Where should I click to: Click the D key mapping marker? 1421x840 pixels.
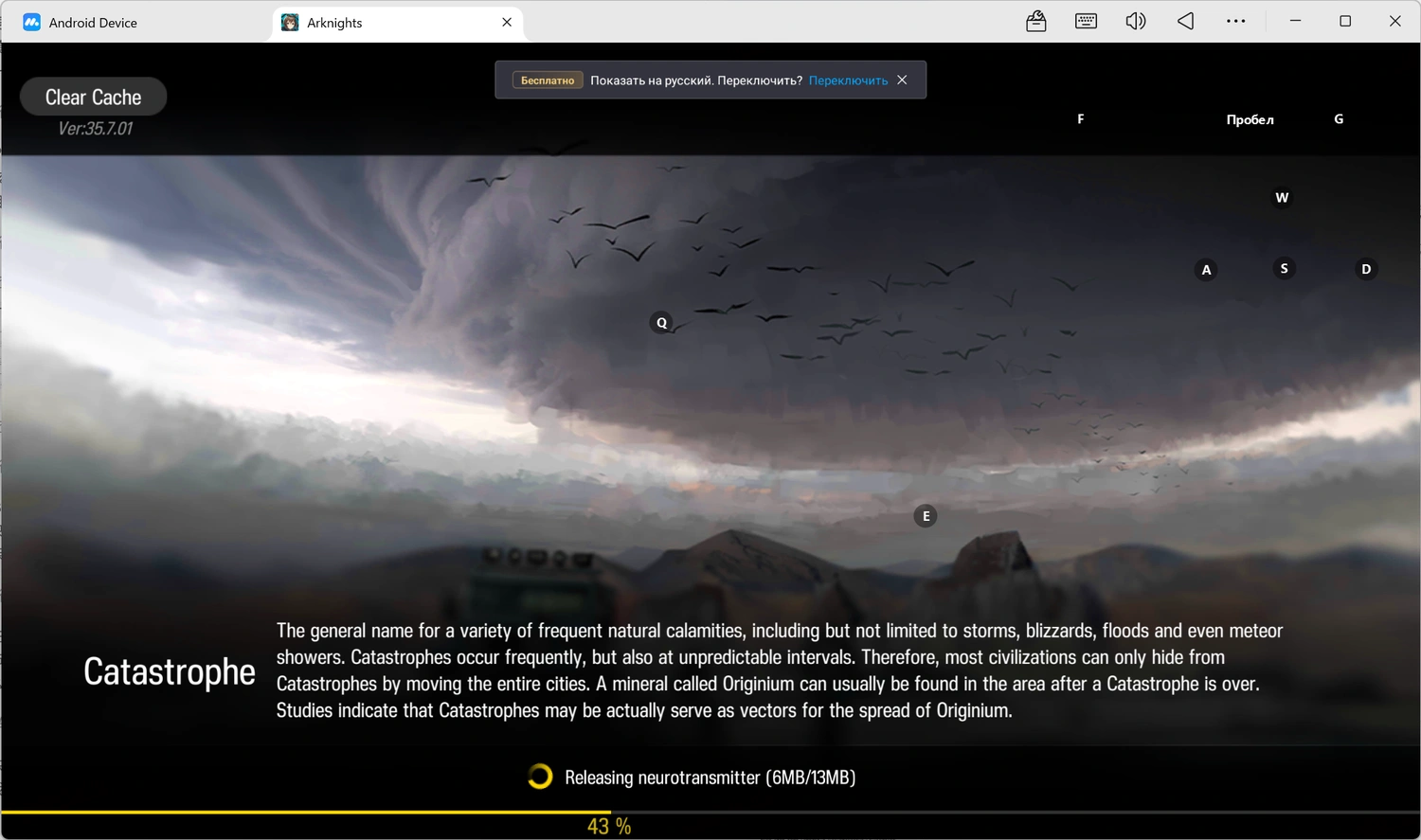click(x=1366, y=269)
